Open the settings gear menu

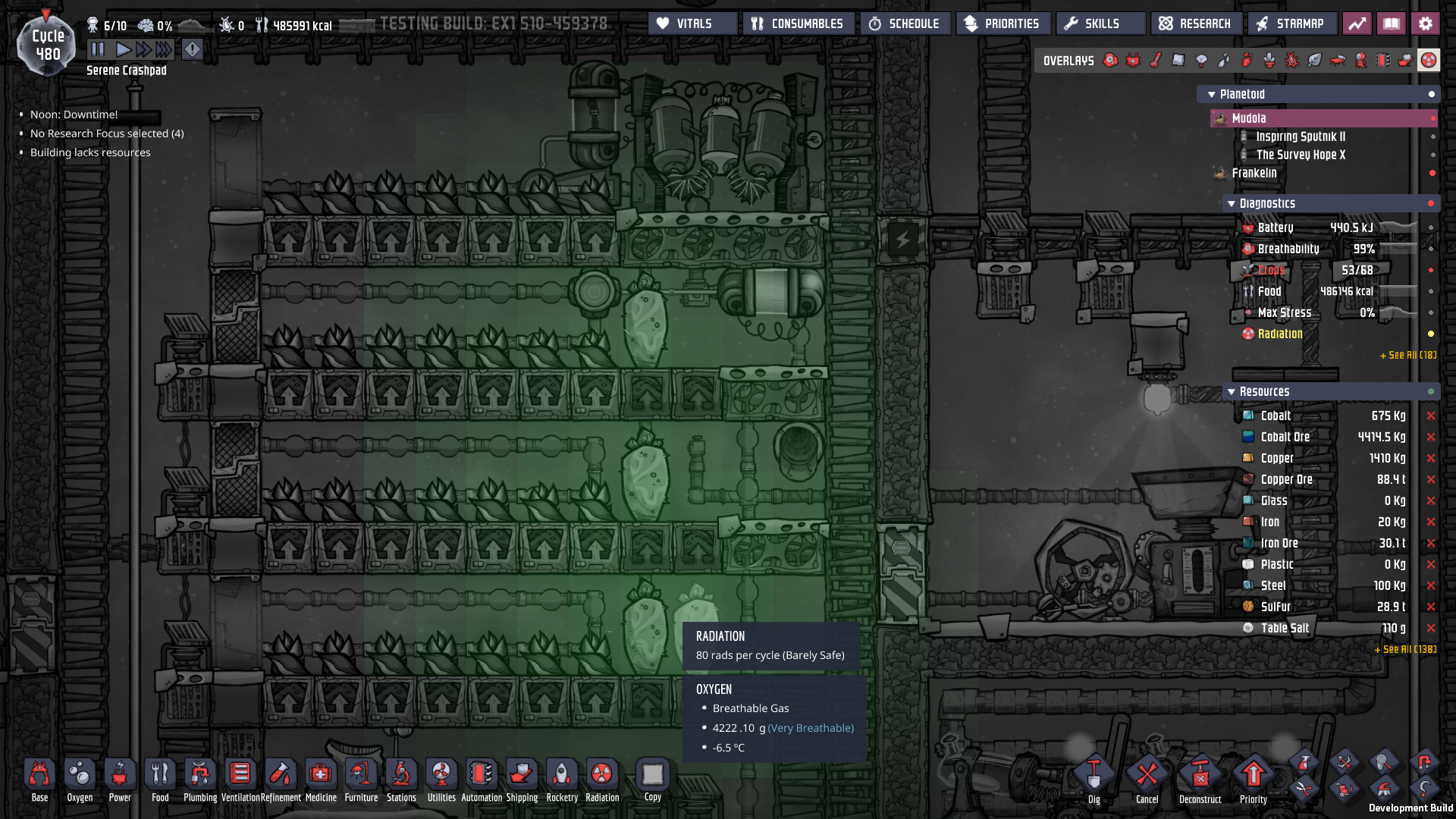(x=1426, y=24)
